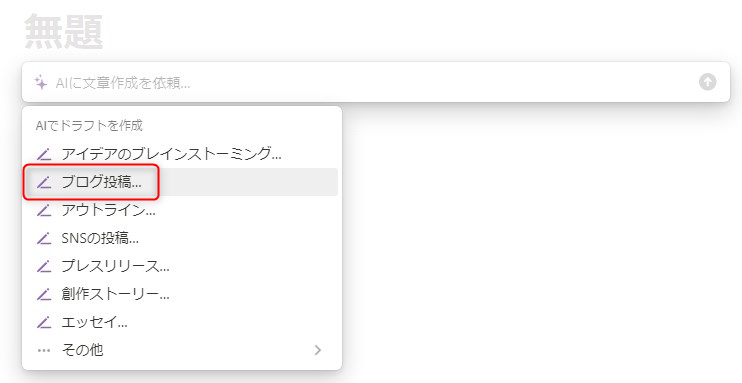The width and height of the screenshot is (742, 383).
Task: Select アイデアのブレインストーミング menu item
Action: (182, 154)
